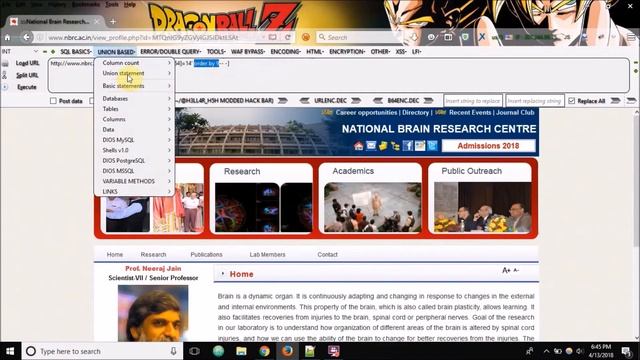Expand the Basic statements submenu
Image resolution: width=640 pixels, height=360 pixels.
(135, 86)
